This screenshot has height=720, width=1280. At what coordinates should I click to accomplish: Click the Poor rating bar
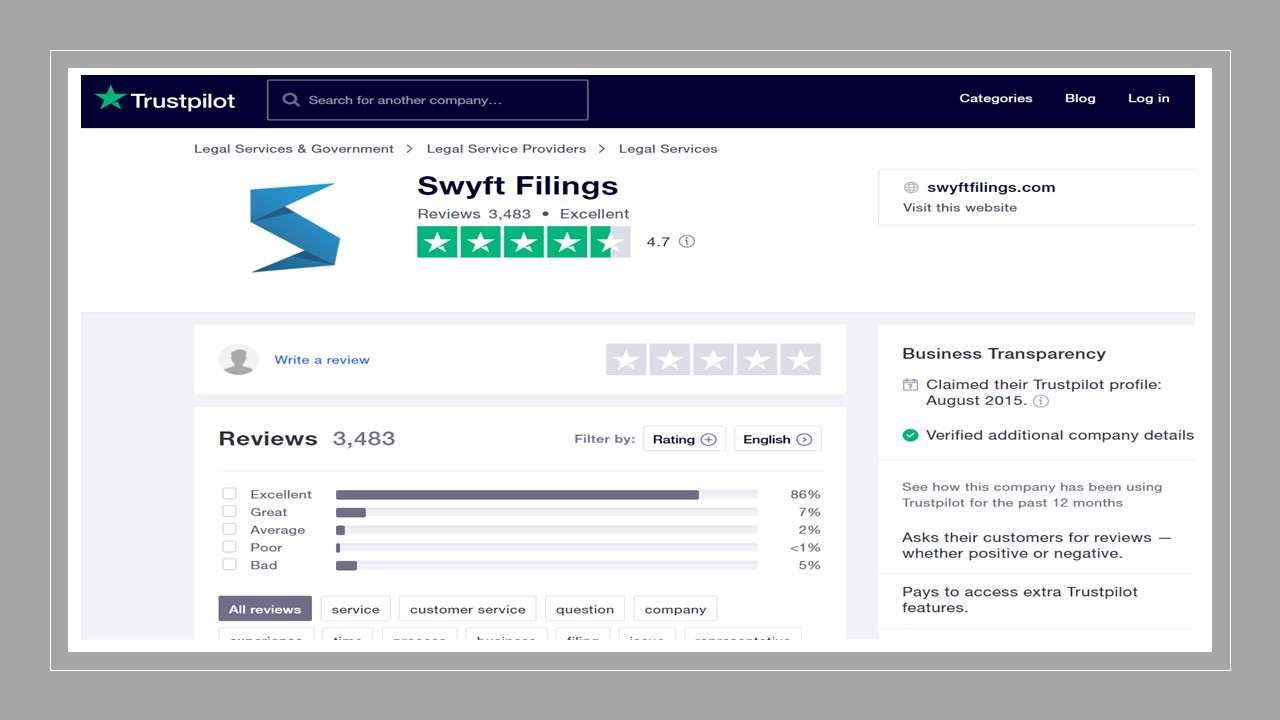coord(547,547)
